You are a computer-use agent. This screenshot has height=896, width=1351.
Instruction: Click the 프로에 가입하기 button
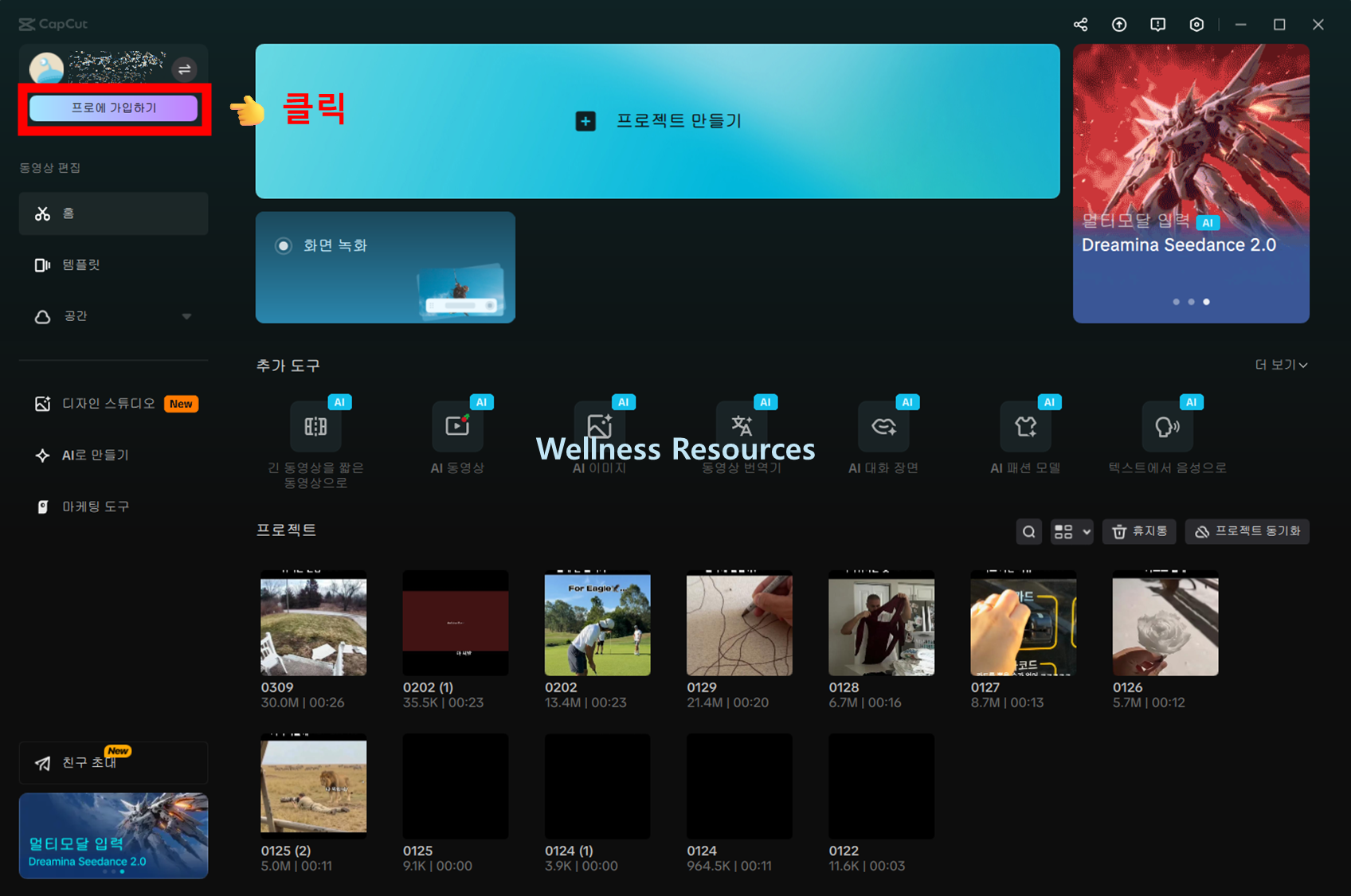click(114, 108)
